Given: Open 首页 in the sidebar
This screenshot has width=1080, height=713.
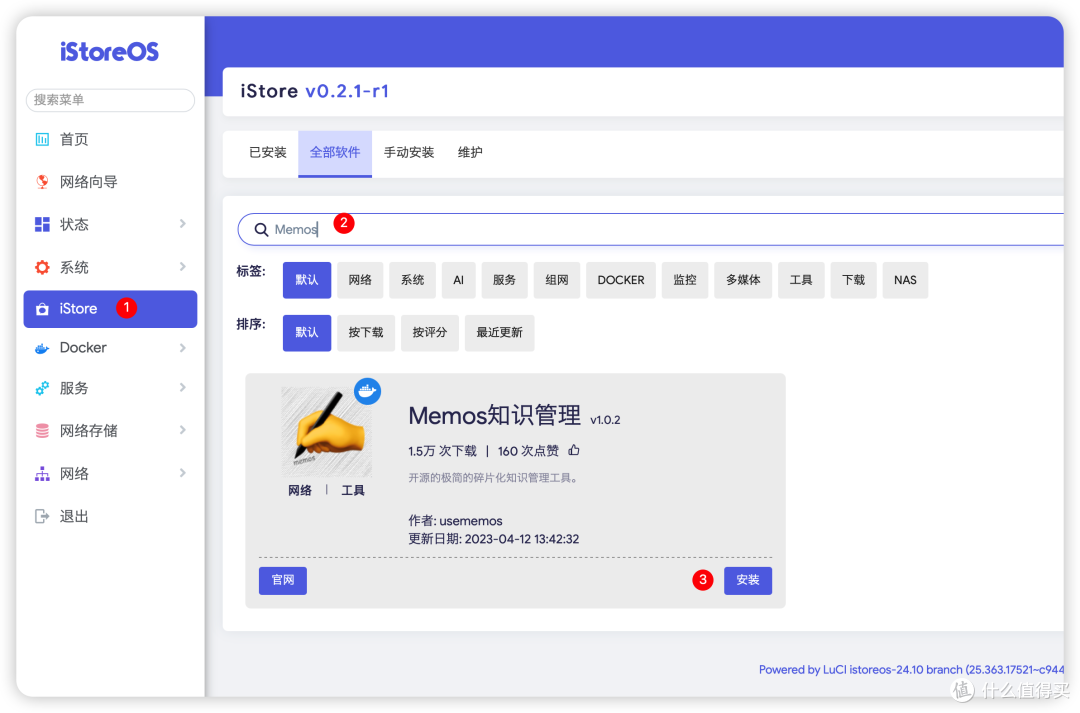Looking at the screenshot, I should [x=110, y=140].
